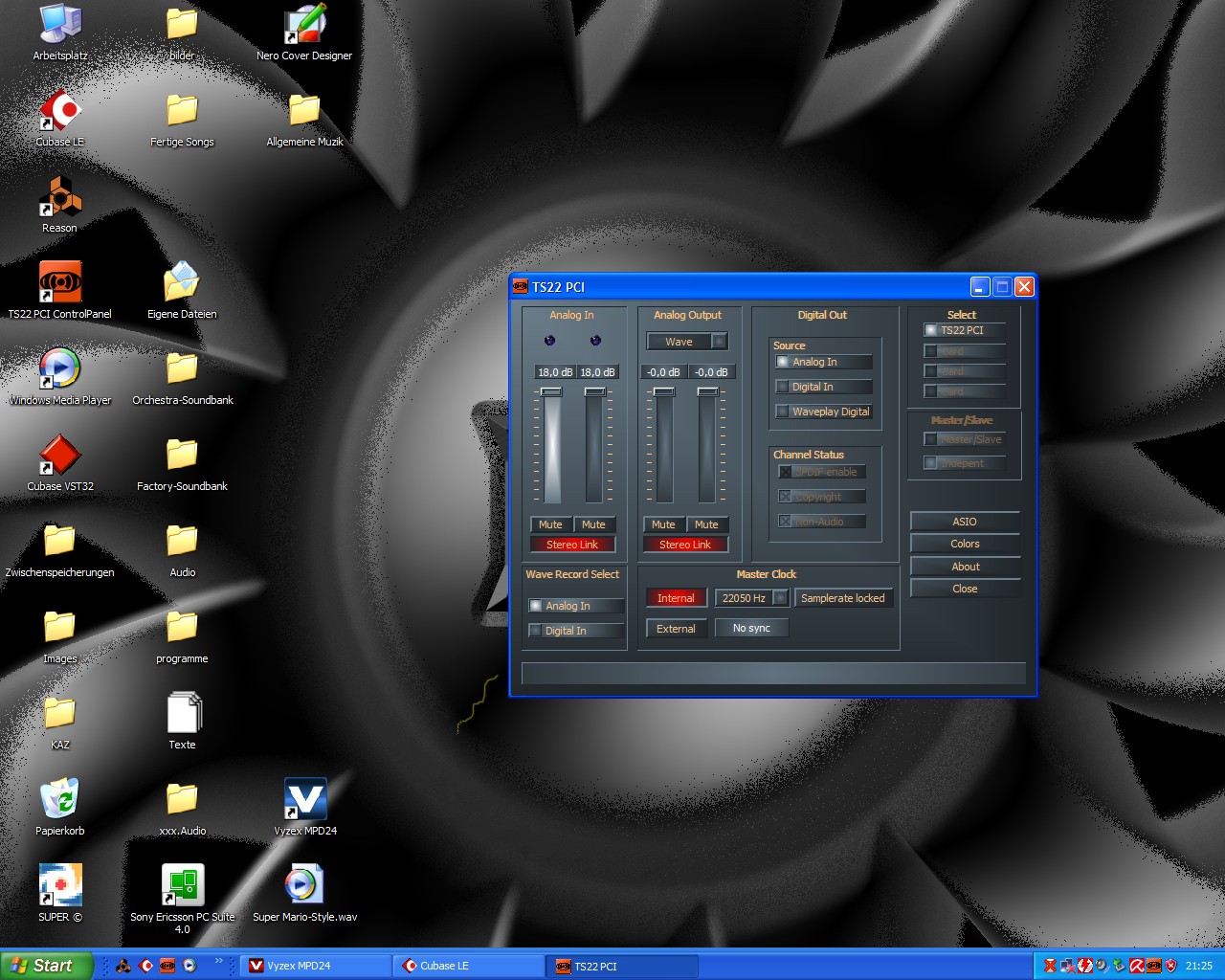Screen dimensions: 1225x980
Task: Click the Close button below About
Action: [x=965, y=589]
